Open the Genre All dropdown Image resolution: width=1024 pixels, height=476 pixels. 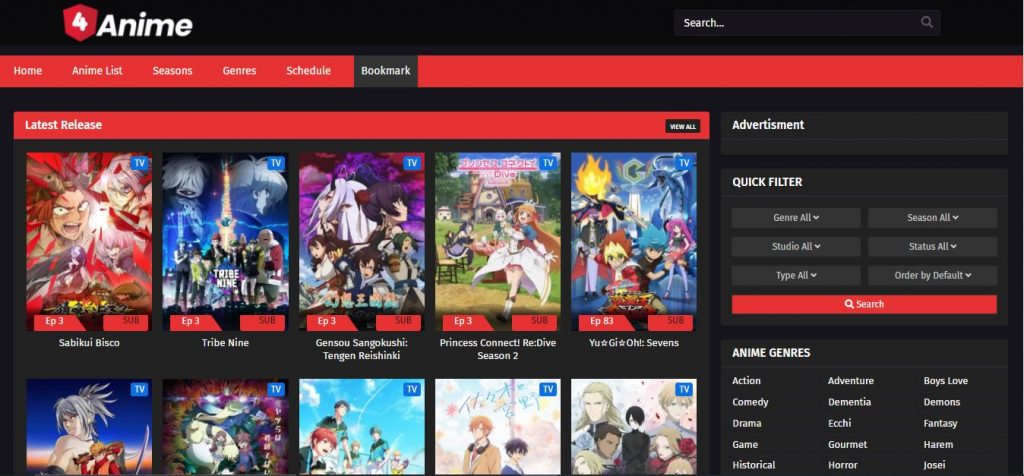[795, 218]
